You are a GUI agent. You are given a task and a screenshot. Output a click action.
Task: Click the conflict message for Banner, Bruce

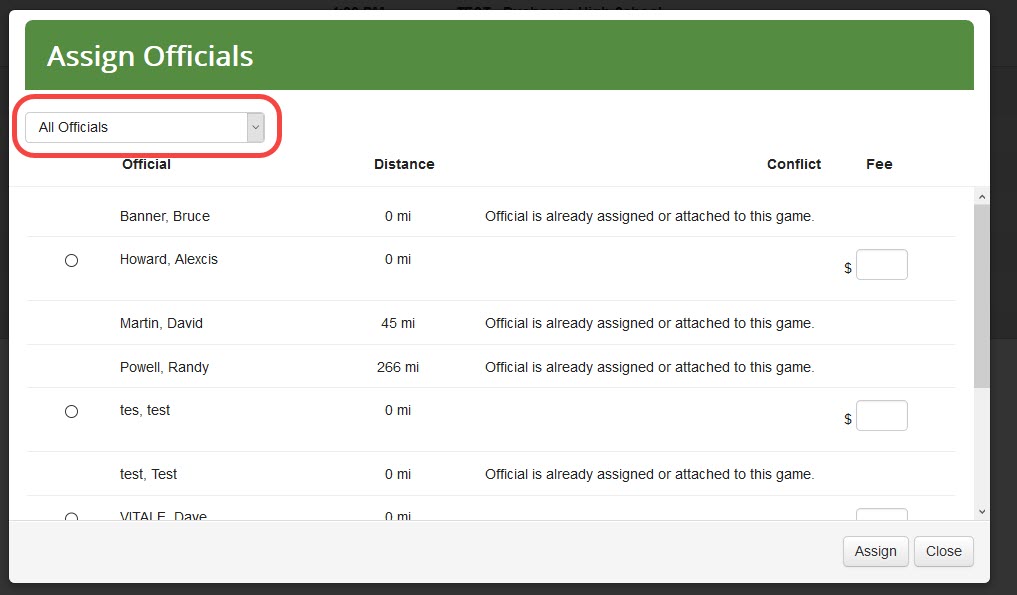coord(649,216)
